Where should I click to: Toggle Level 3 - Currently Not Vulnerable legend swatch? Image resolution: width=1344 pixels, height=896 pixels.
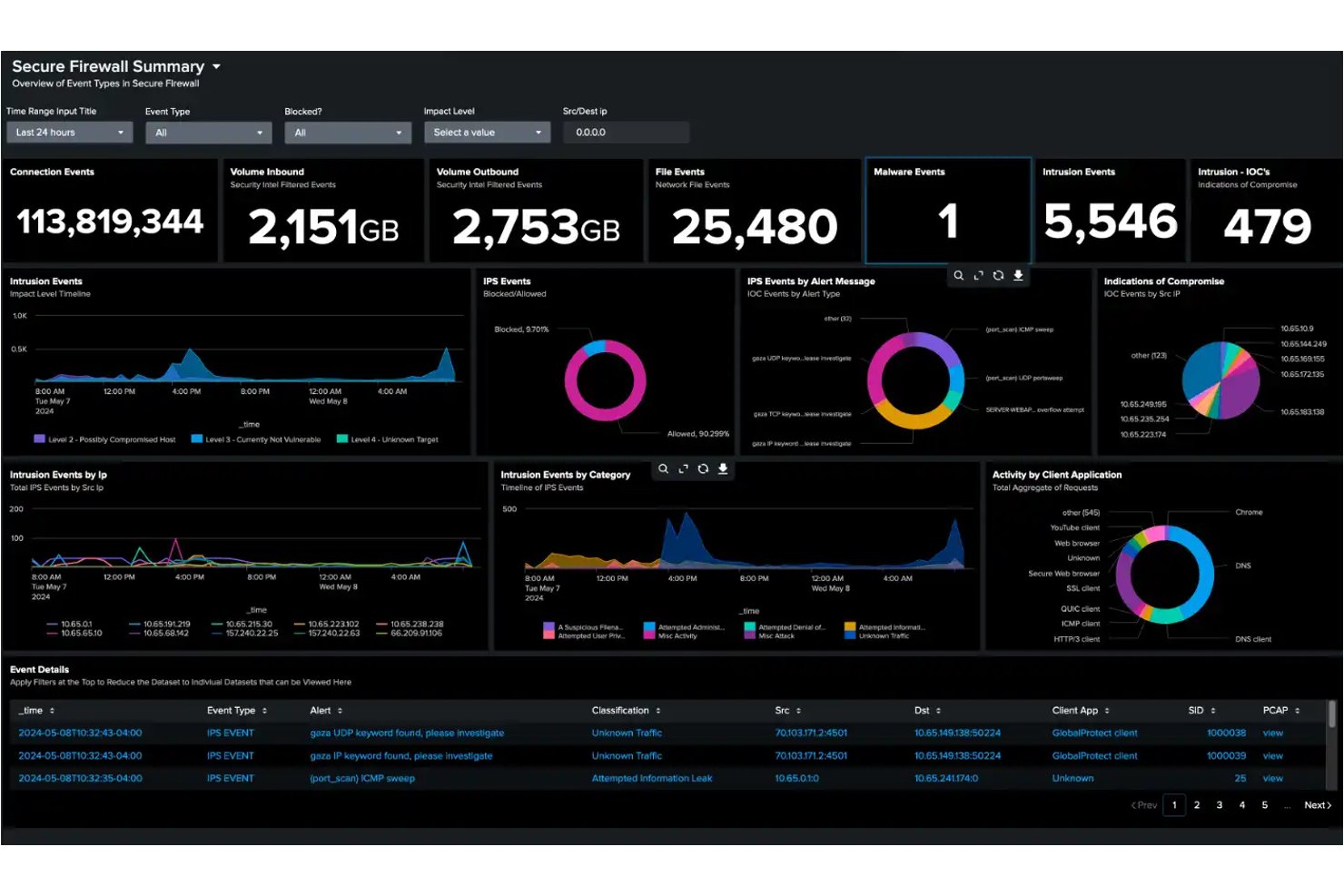[196, 438]
